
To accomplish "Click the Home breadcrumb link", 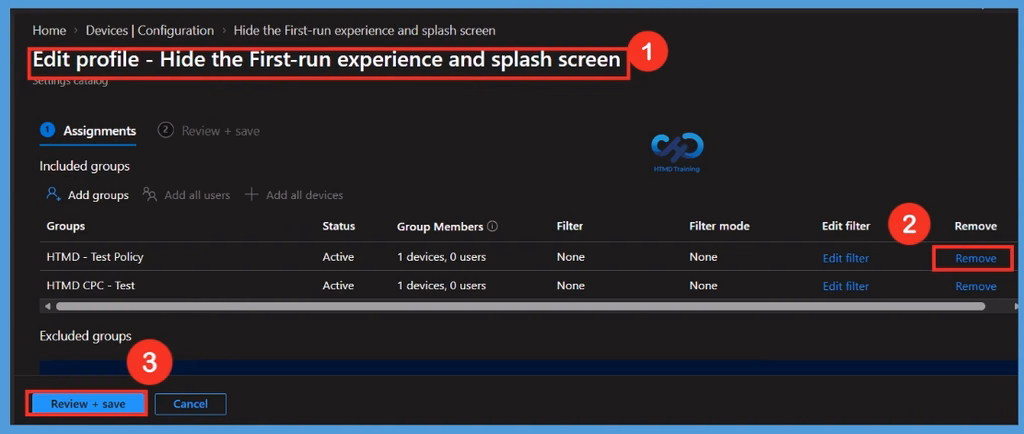I will [50, 31].
